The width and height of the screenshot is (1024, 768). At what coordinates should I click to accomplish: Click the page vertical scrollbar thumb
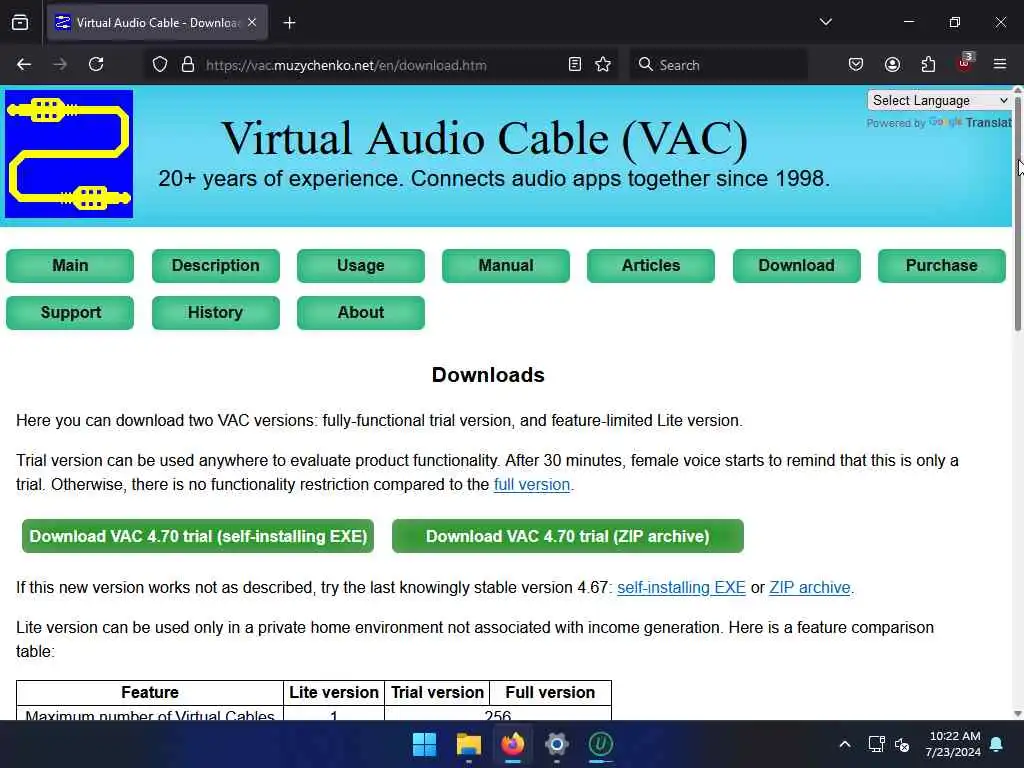click(1017, 212)
